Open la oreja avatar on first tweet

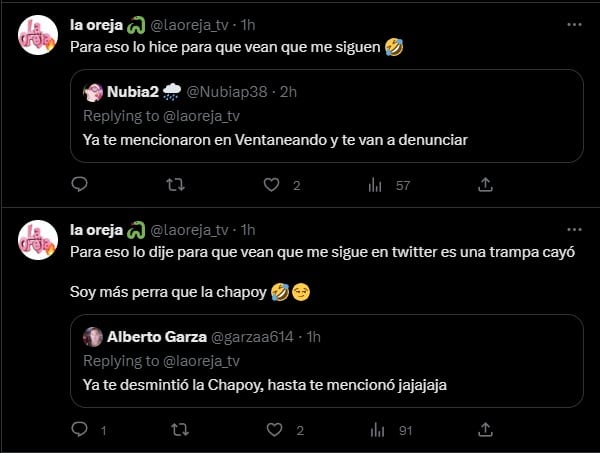[38, 36]
